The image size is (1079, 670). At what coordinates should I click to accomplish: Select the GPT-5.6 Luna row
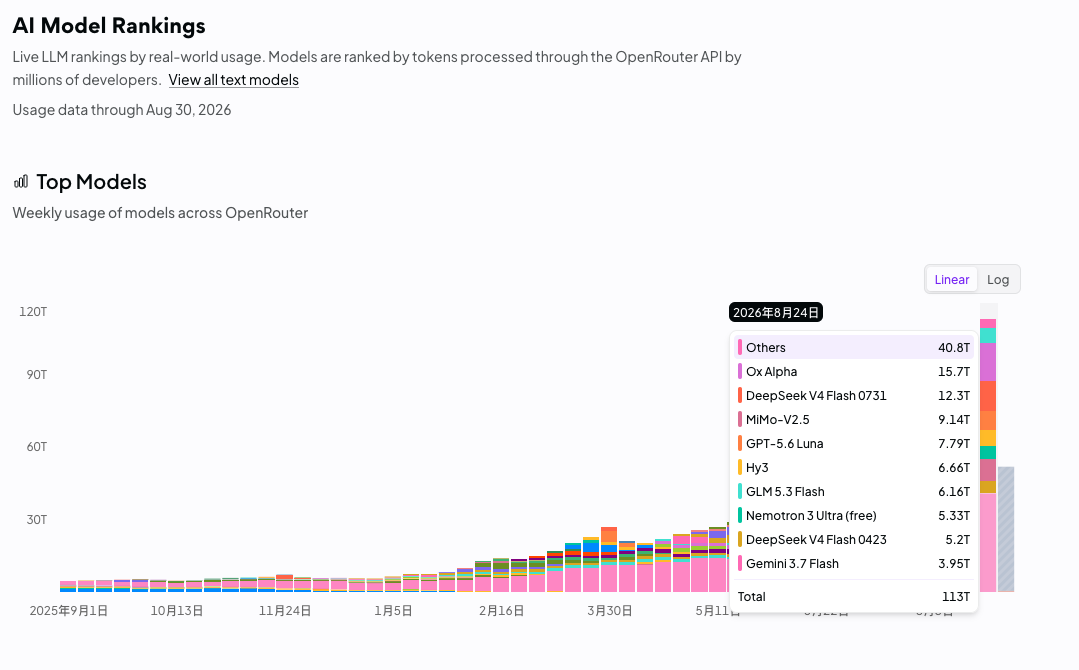coord(853,444)
